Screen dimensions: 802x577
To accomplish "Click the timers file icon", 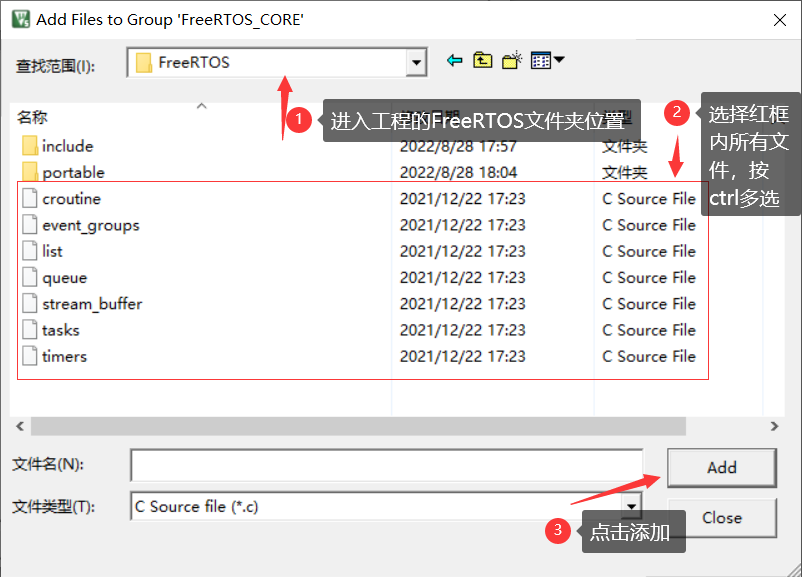I will click(30, 356).
